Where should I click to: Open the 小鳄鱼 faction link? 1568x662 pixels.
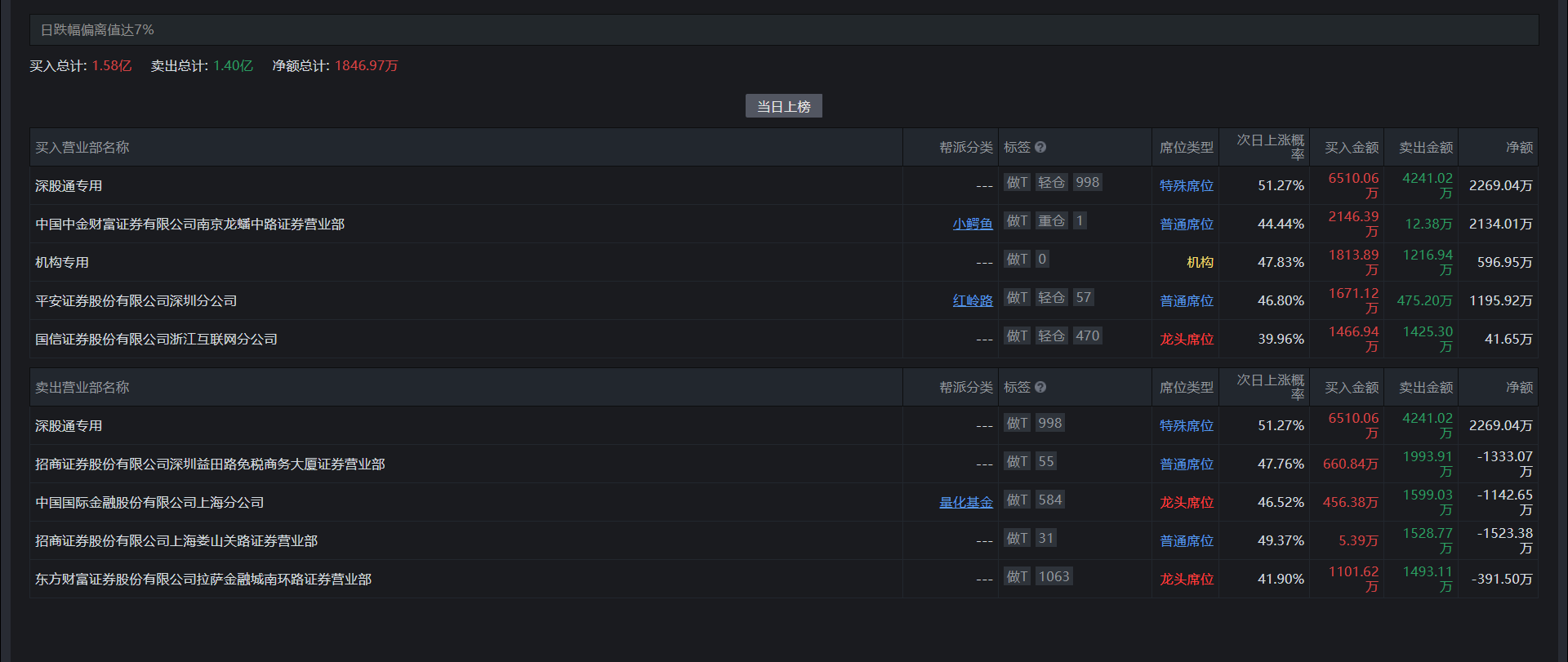[x=973, y=224]
